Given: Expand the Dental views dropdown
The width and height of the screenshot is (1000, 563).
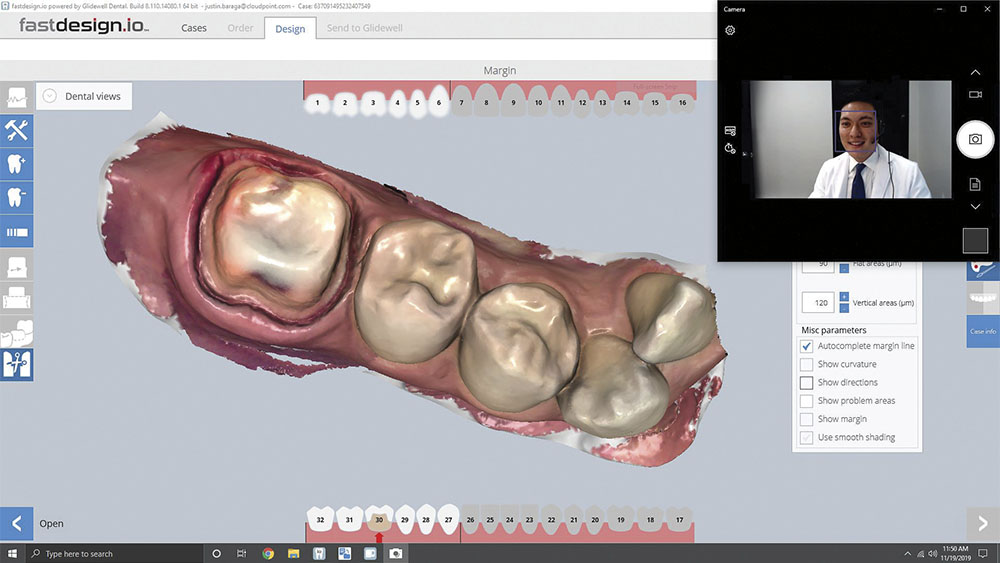Looking at the screenshot, I should coord(51,96).
